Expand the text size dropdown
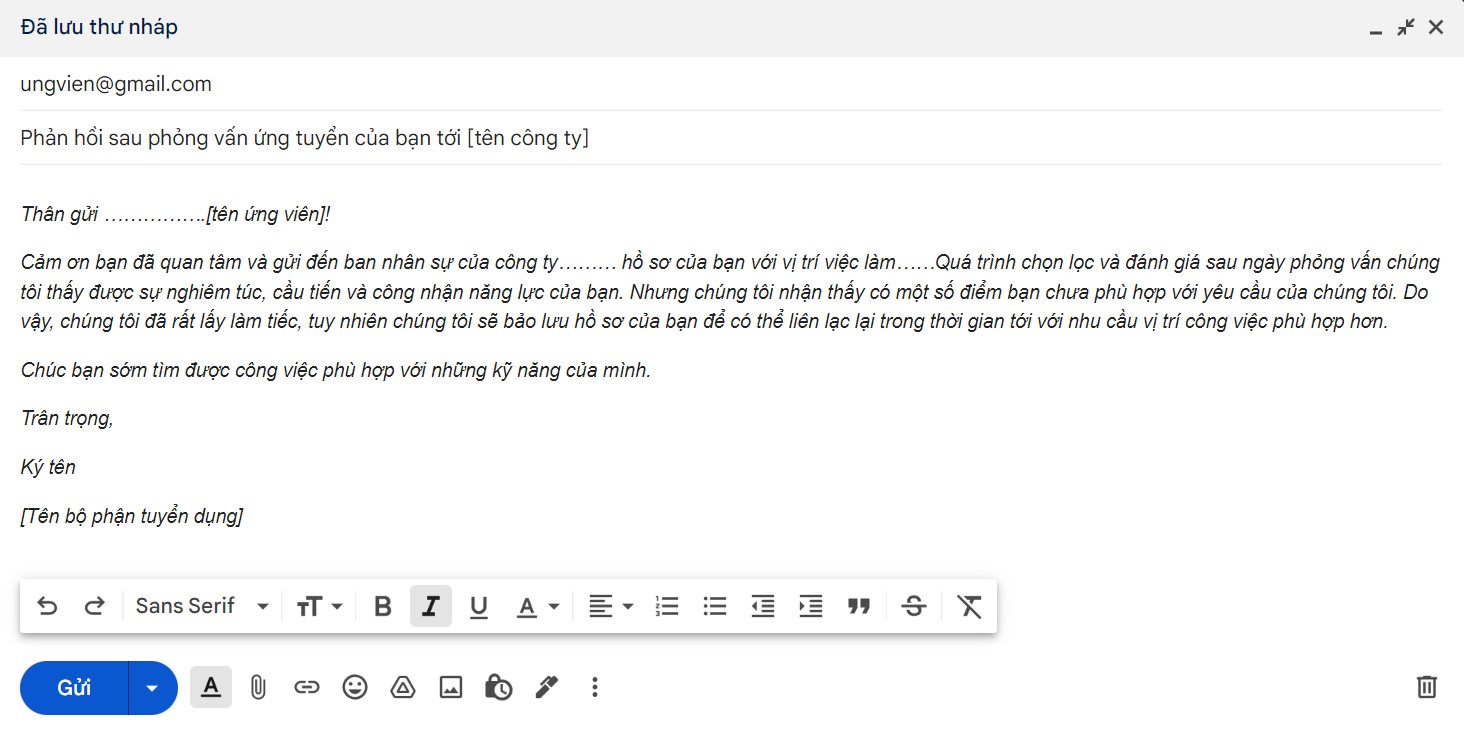 [320, 606]
